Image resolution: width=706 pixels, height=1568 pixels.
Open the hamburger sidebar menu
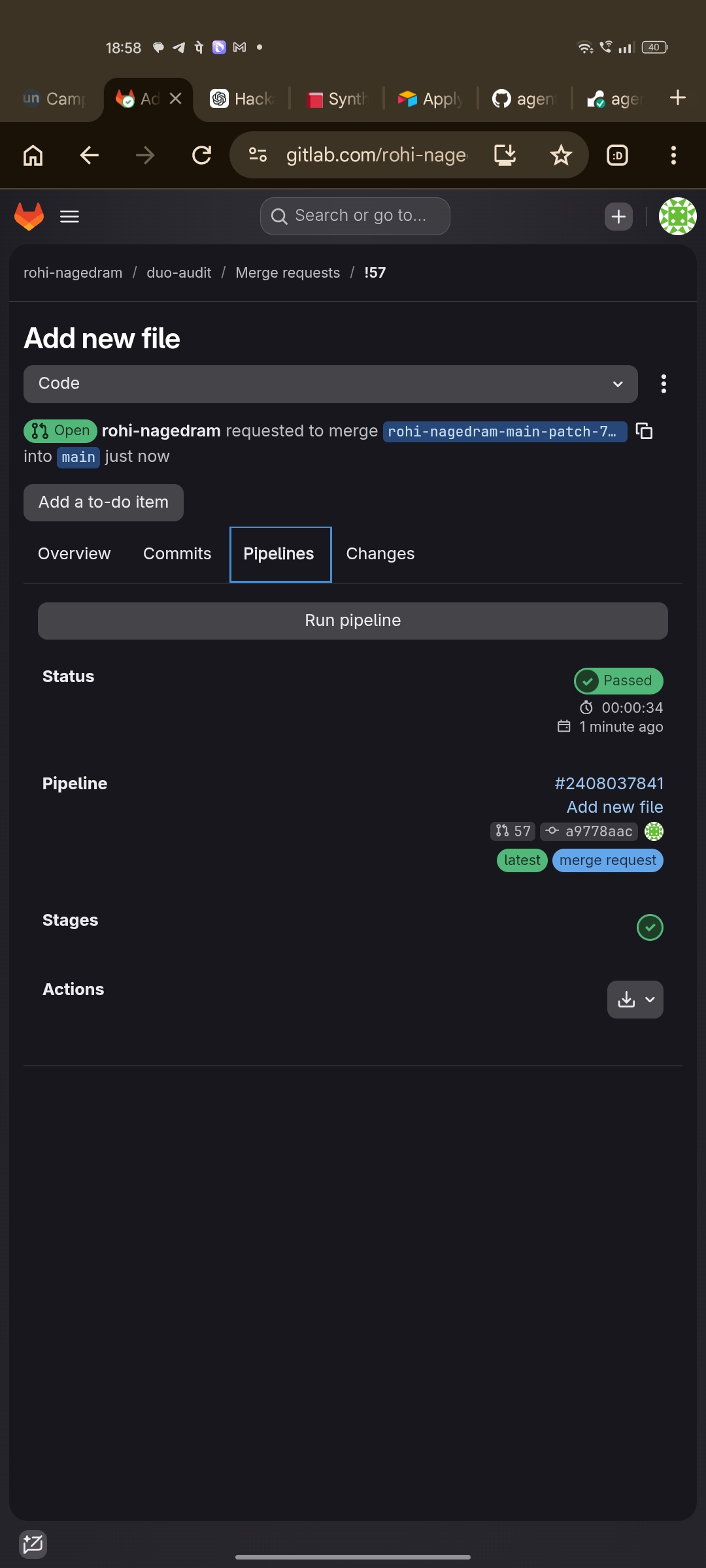click(69, 216)
